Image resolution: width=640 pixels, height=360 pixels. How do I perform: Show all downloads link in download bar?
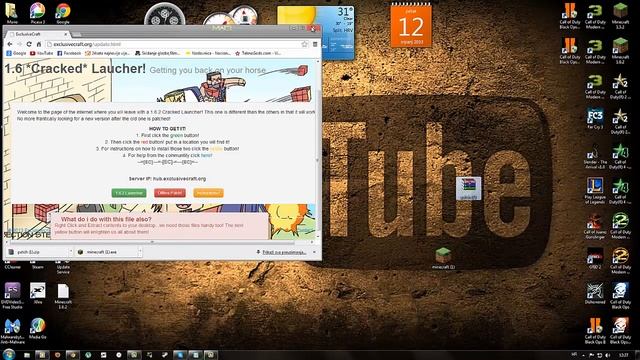284,252
